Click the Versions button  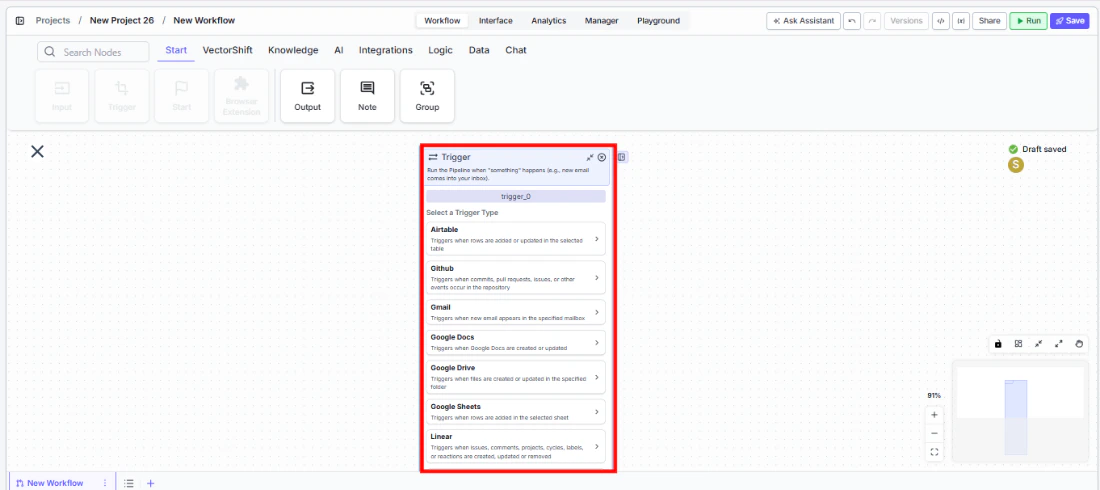[x=906, y=21]
